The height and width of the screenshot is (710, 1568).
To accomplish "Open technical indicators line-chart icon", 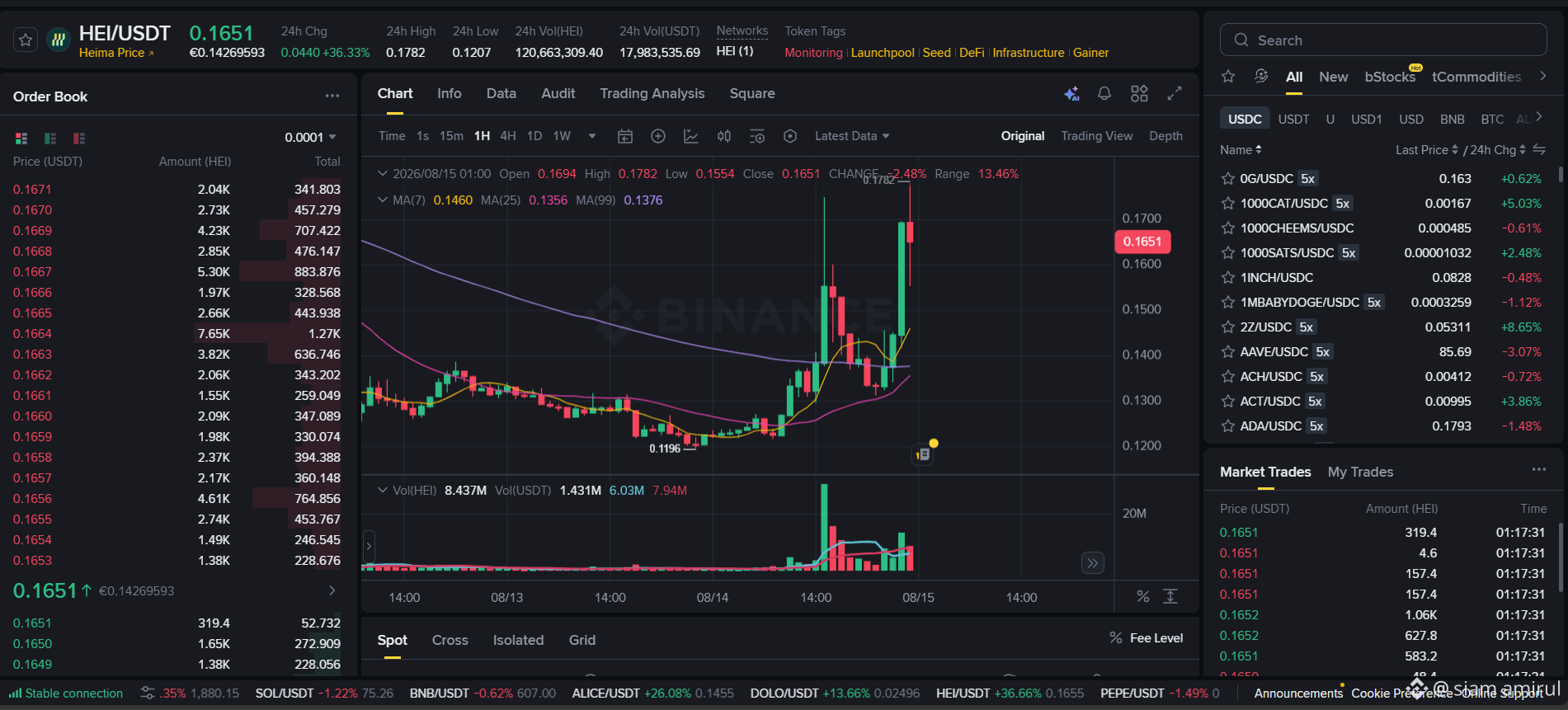I will (x=691, y=136).
